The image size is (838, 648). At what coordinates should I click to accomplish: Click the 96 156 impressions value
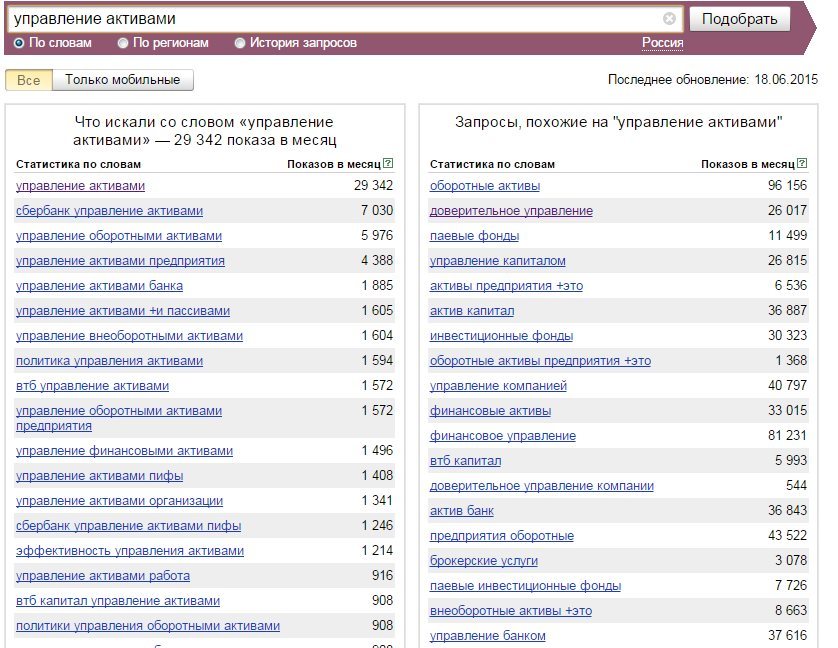point(787,186)
